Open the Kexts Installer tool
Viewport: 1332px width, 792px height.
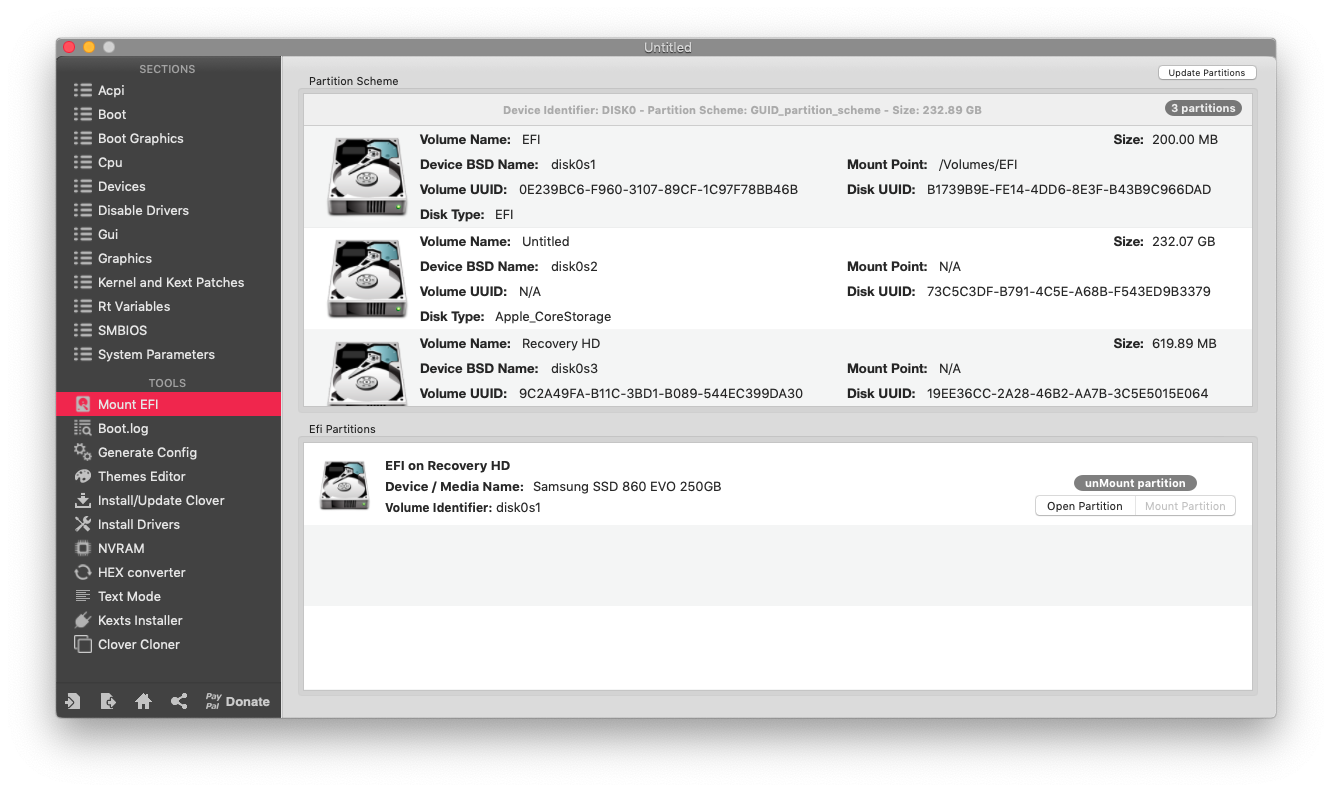[x=140, y=620]
